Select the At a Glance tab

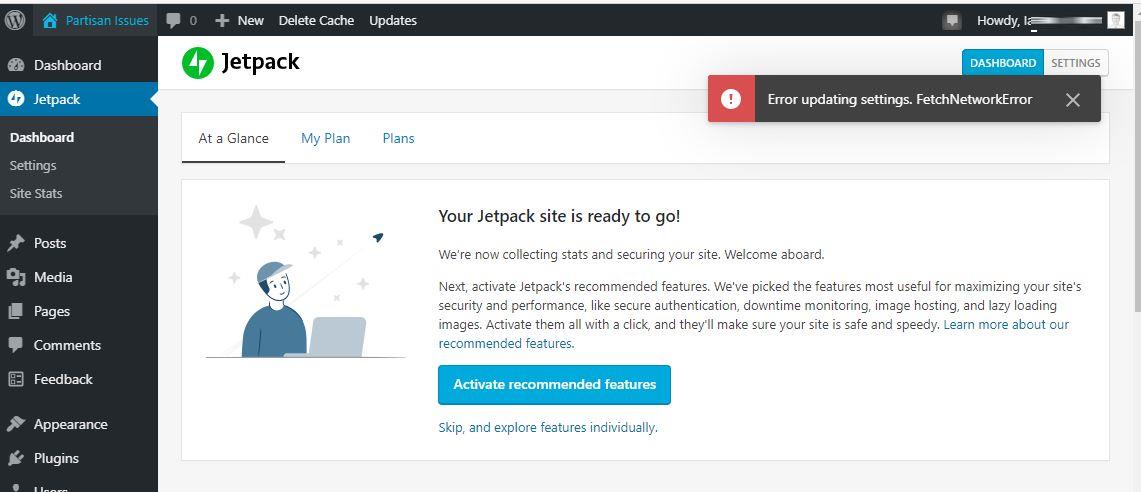click(233, 138)
